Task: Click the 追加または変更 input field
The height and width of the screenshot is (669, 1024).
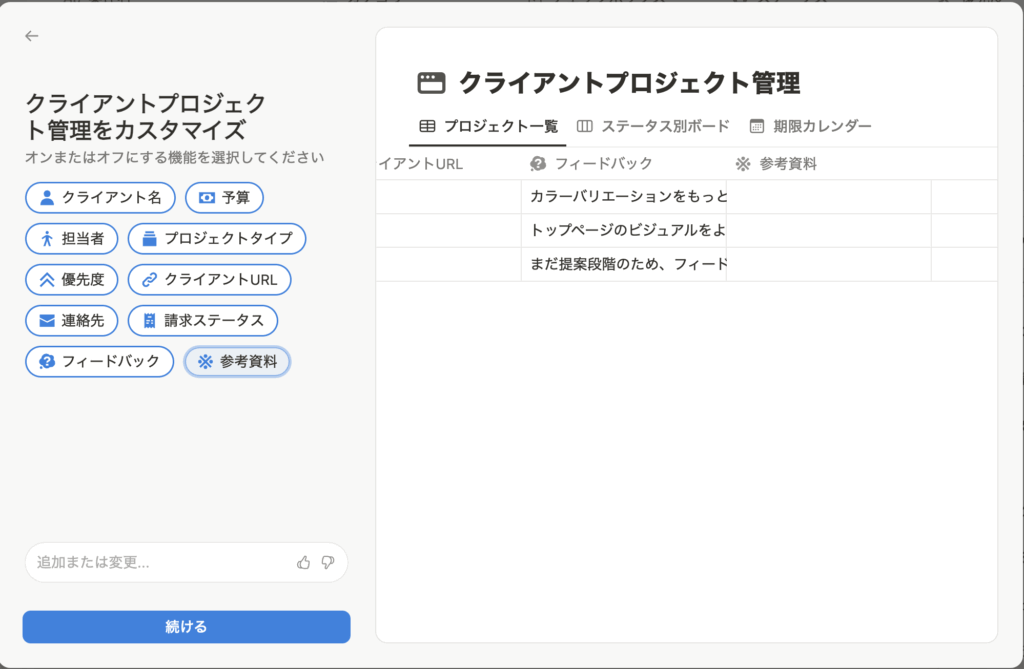Action: tap(160, 563)
